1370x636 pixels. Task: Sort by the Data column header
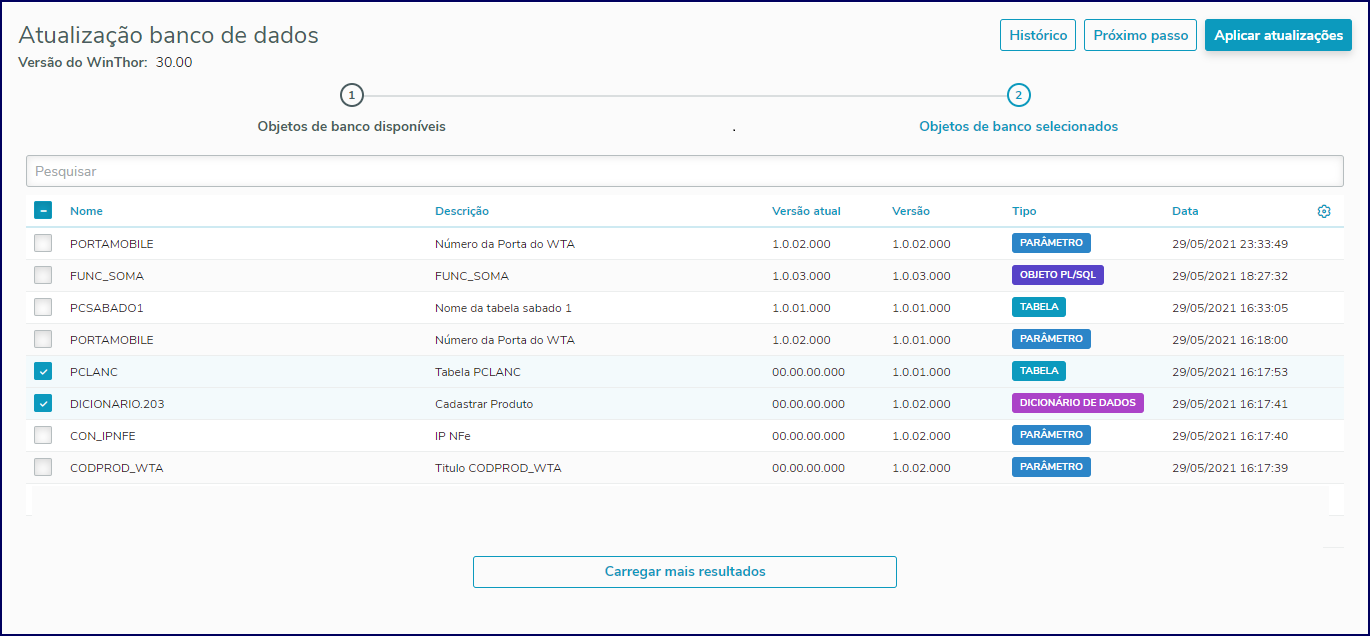pos(1185,211)
